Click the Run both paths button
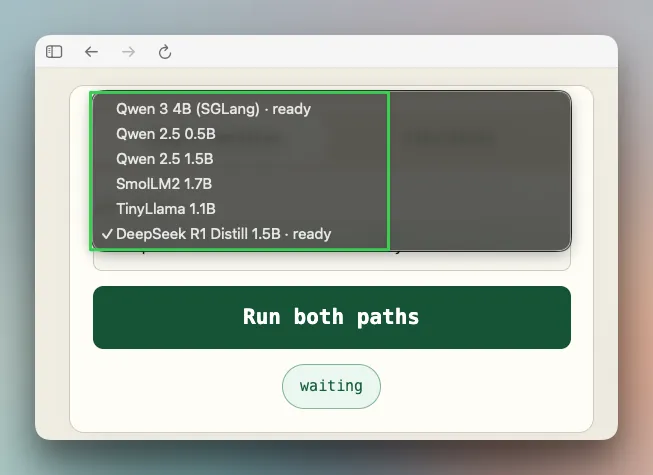The height and width of the screenshot is (475, 653). coord(332,317)
